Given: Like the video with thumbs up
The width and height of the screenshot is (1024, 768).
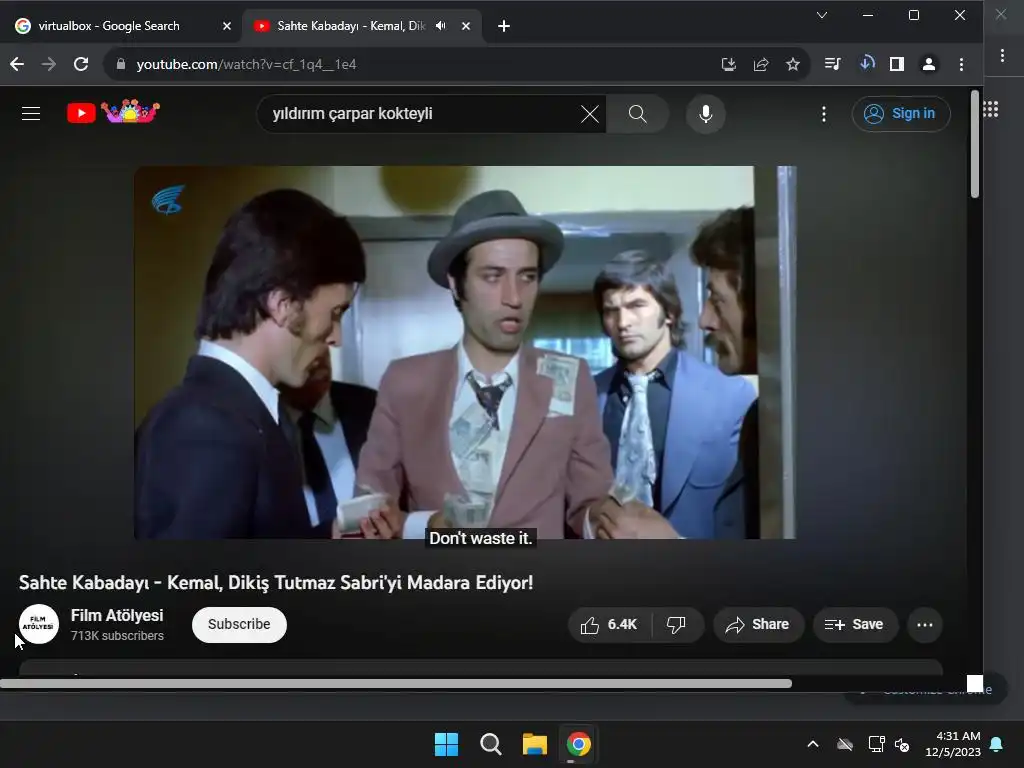Looking at the screenshot, I should point(609,624).
